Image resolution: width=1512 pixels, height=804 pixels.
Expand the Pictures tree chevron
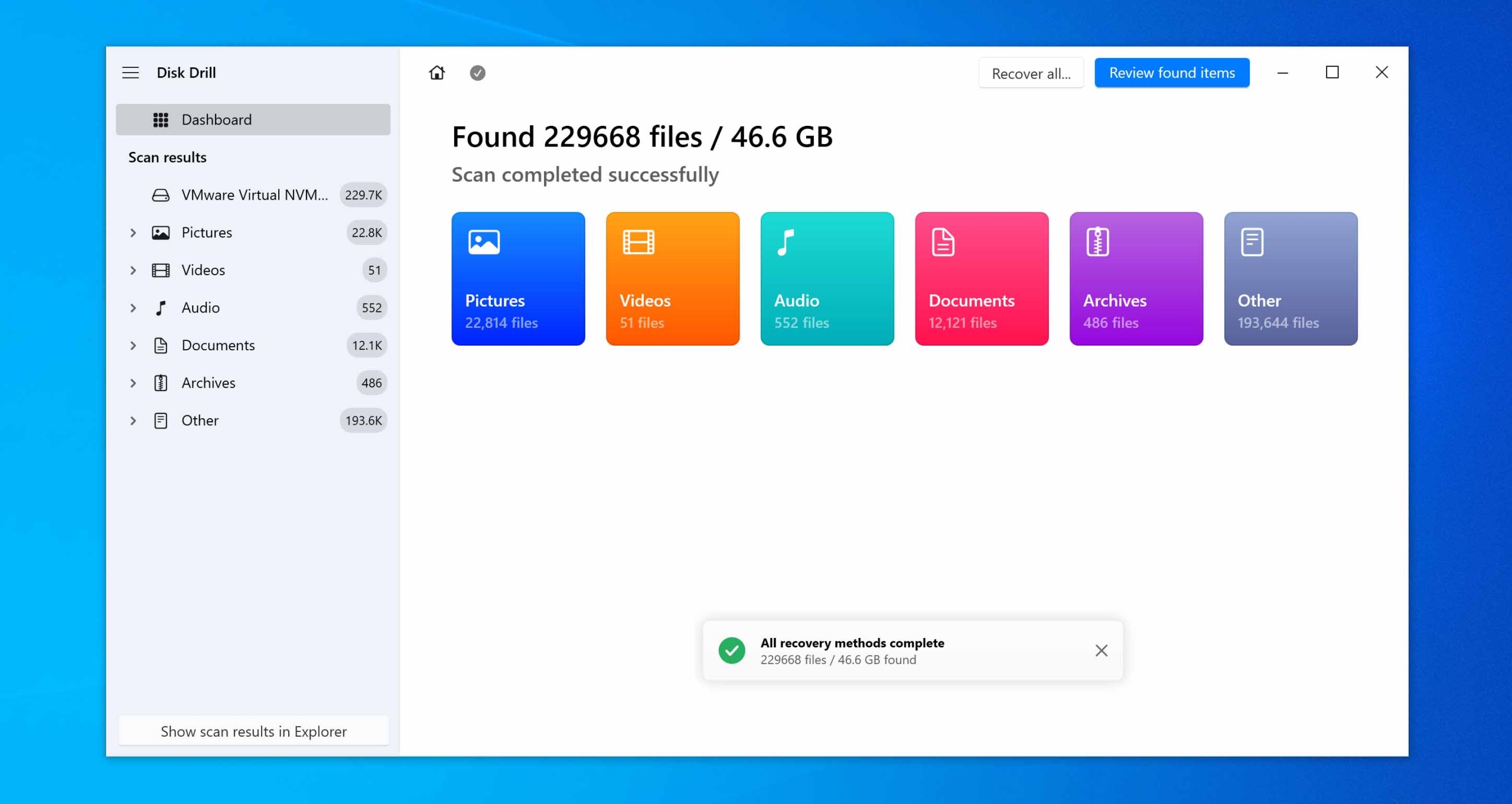pos(133,233)
